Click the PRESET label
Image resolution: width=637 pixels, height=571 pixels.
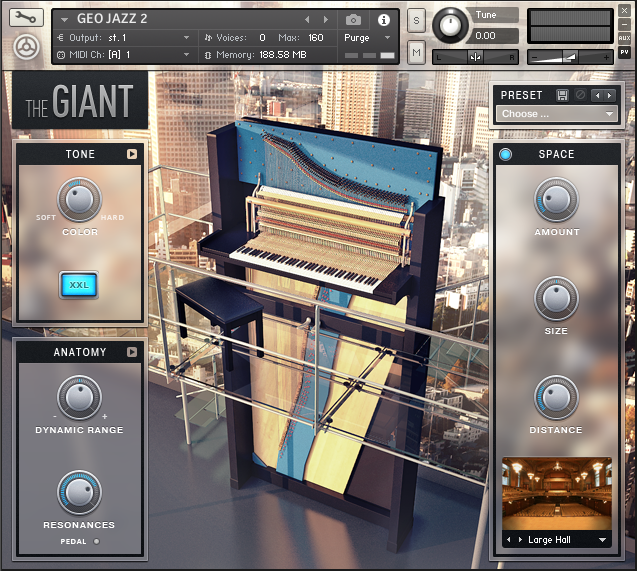point(521,95)
